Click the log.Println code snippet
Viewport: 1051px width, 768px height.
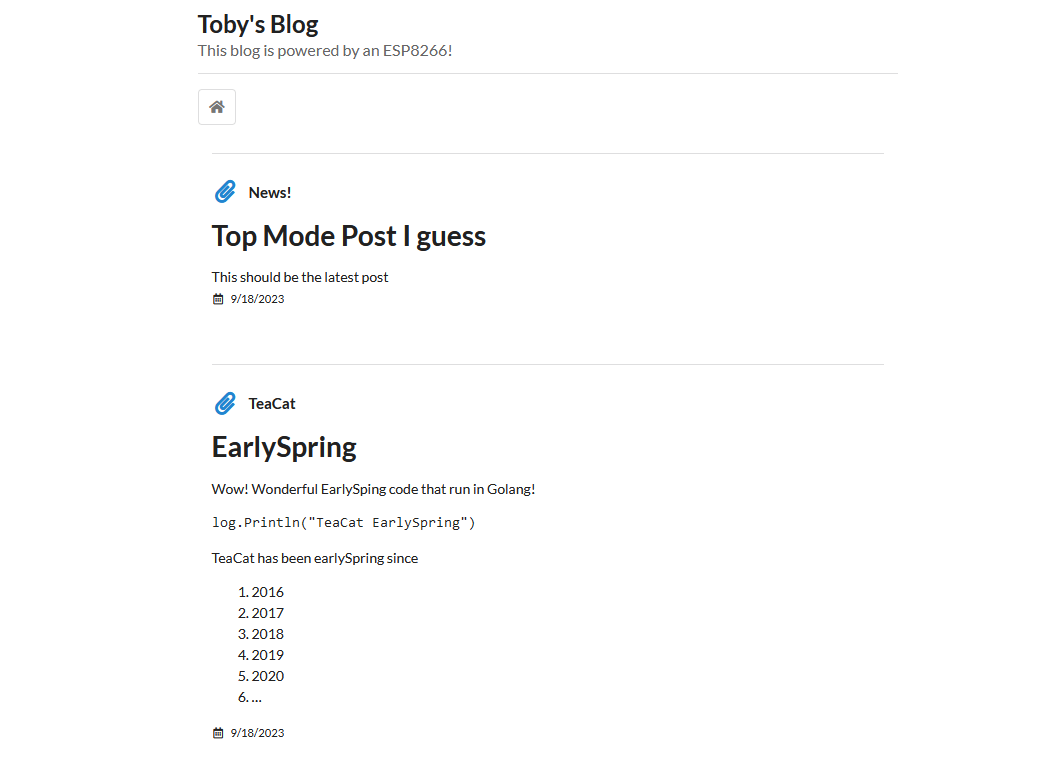point(343,523)
